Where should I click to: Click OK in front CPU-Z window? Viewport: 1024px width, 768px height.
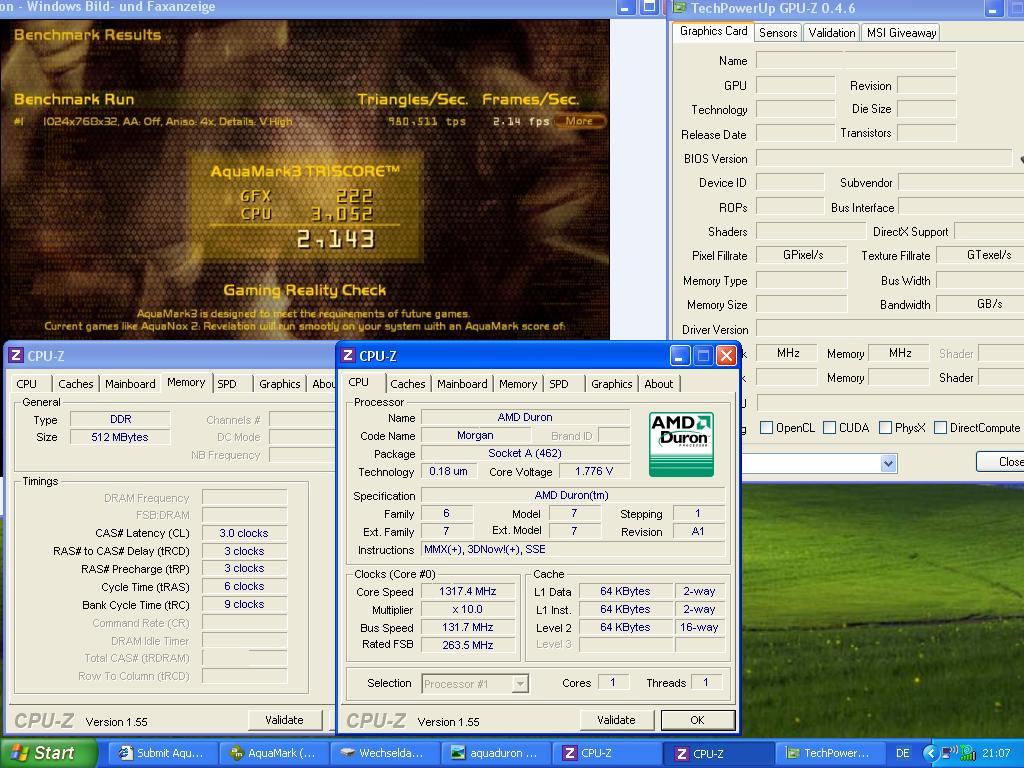pos(697,720)
